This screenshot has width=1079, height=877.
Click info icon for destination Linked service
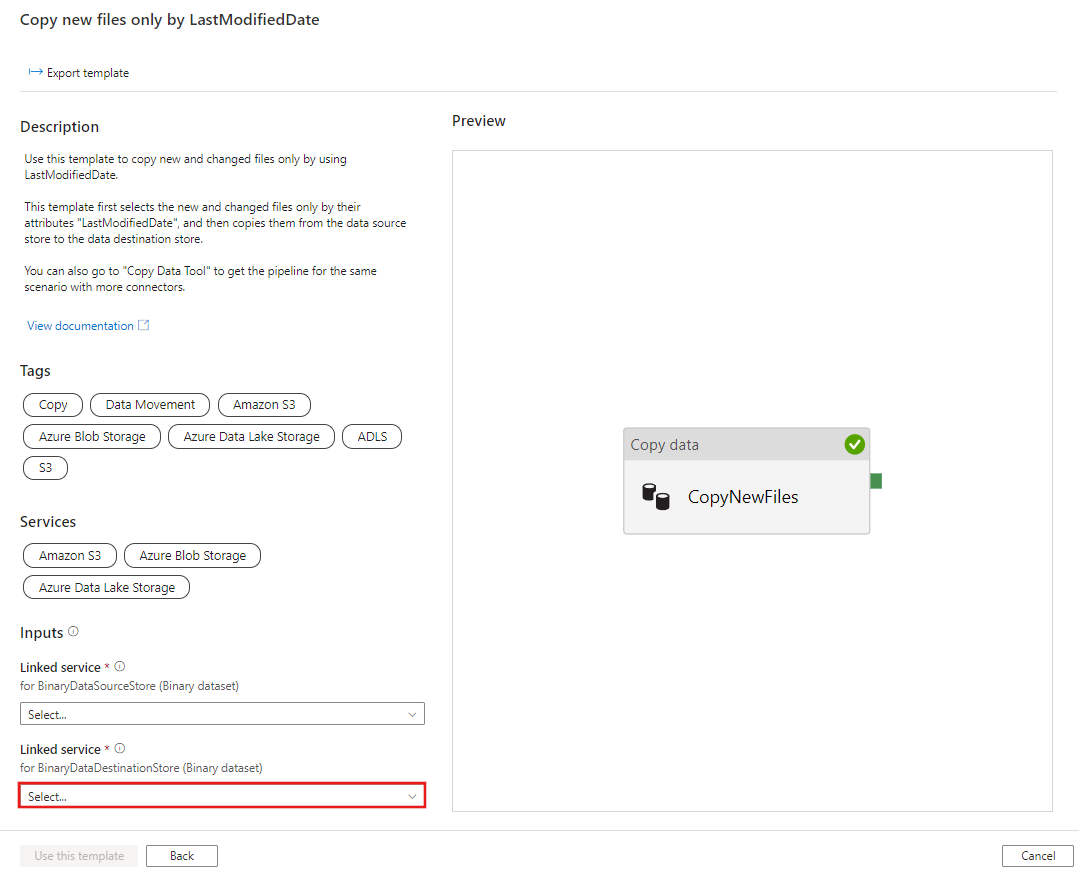(120, 749)
